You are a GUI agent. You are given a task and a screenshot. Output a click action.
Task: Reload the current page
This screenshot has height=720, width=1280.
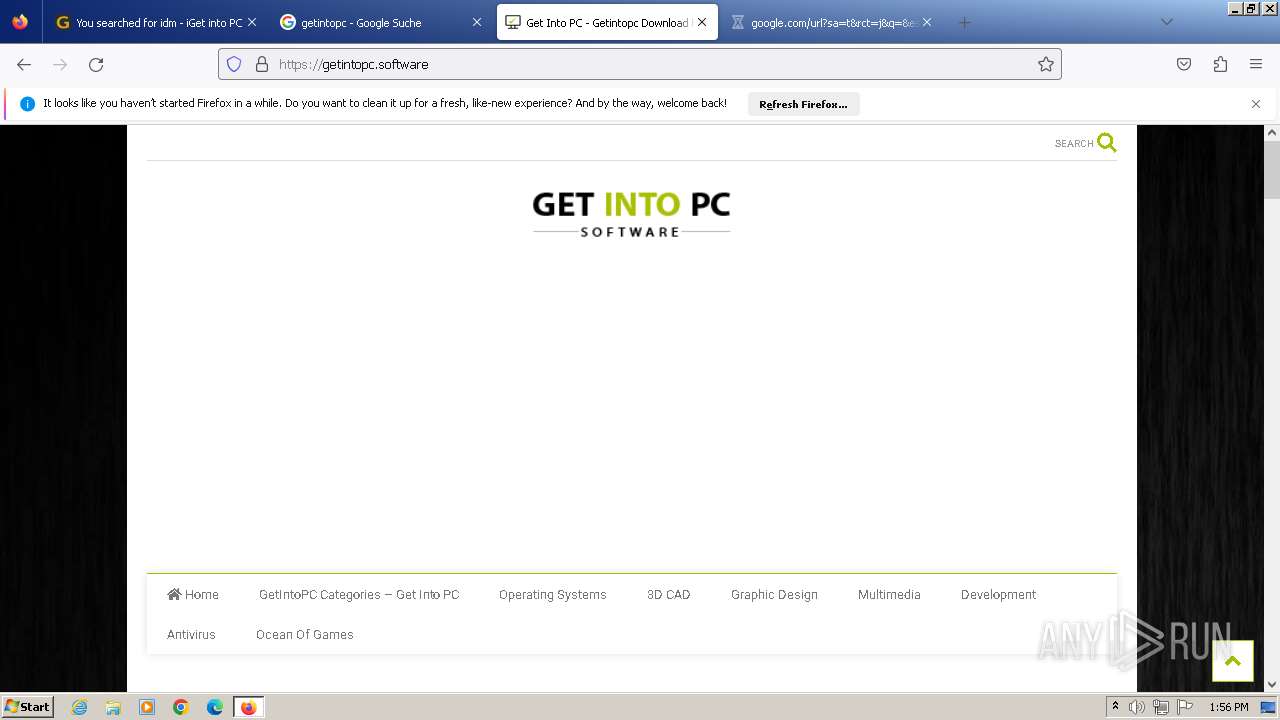(x=96, y=64)
